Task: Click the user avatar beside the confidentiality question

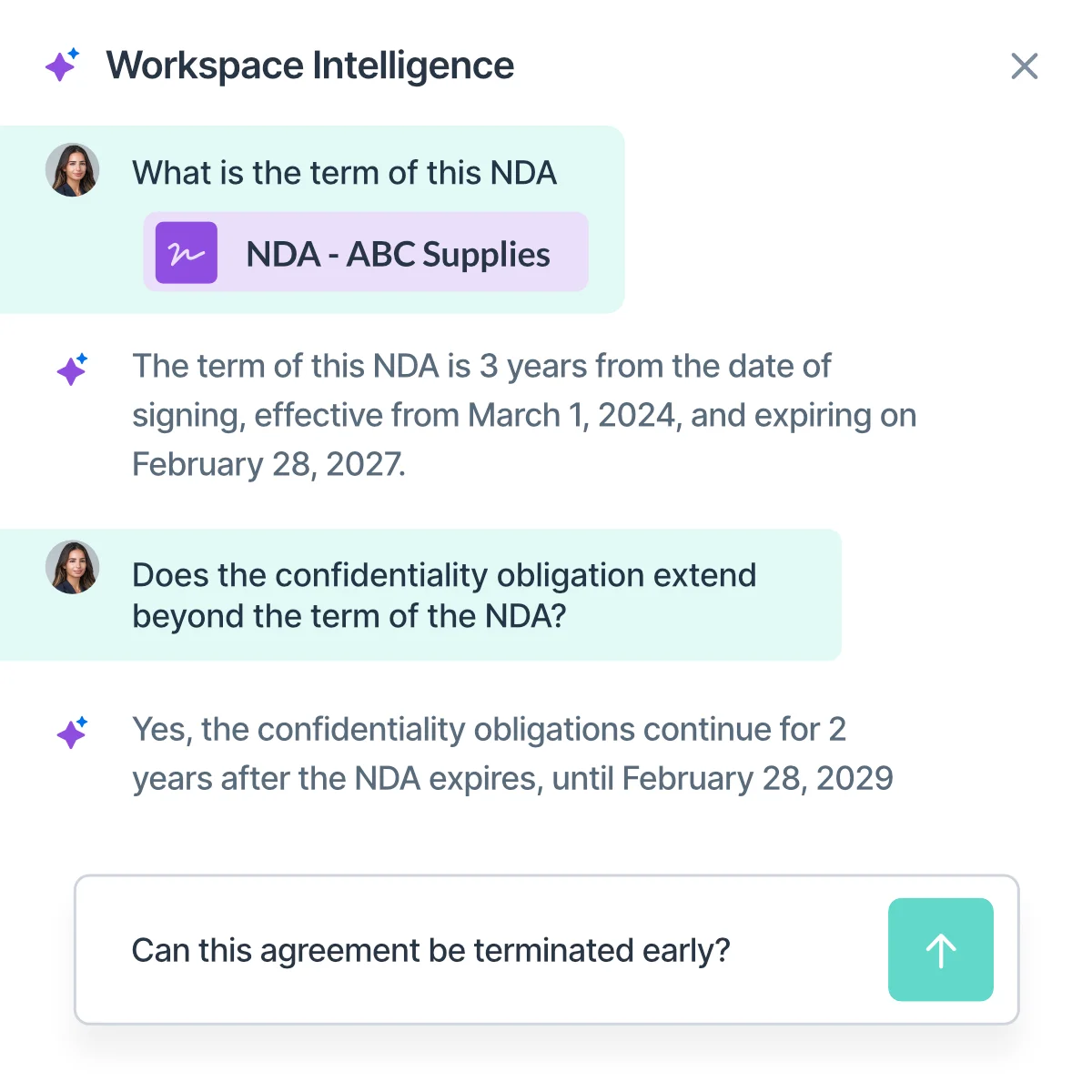Action: coord(73,567)
